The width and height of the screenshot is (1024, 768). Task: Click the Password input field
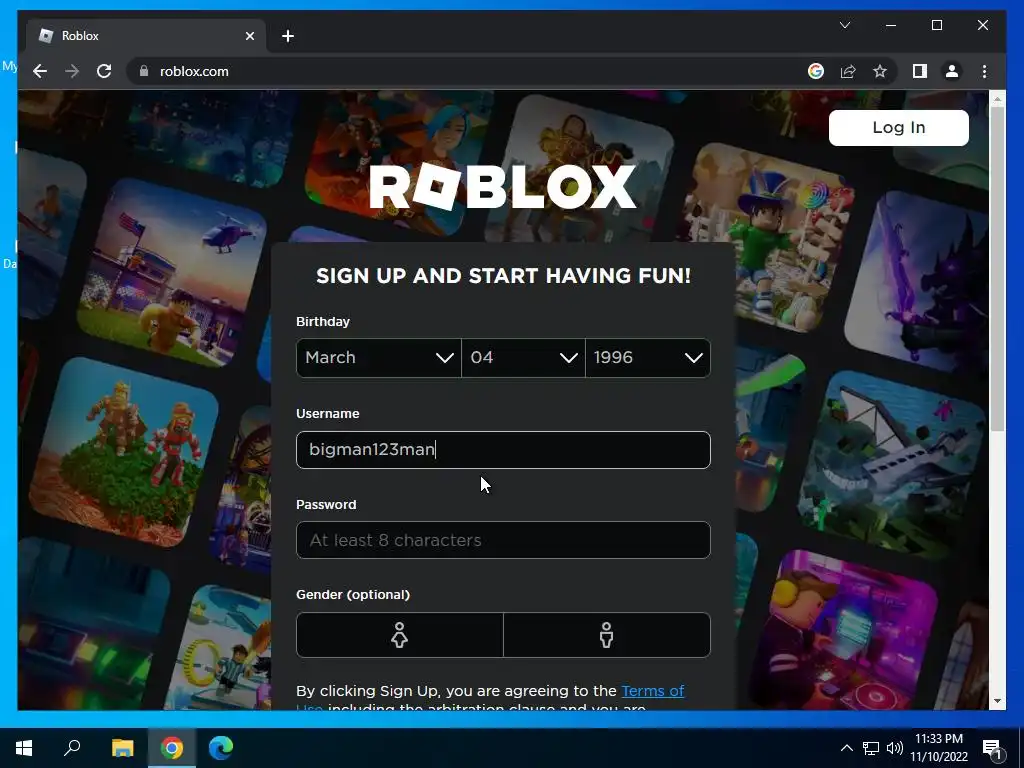click(503, 540)
